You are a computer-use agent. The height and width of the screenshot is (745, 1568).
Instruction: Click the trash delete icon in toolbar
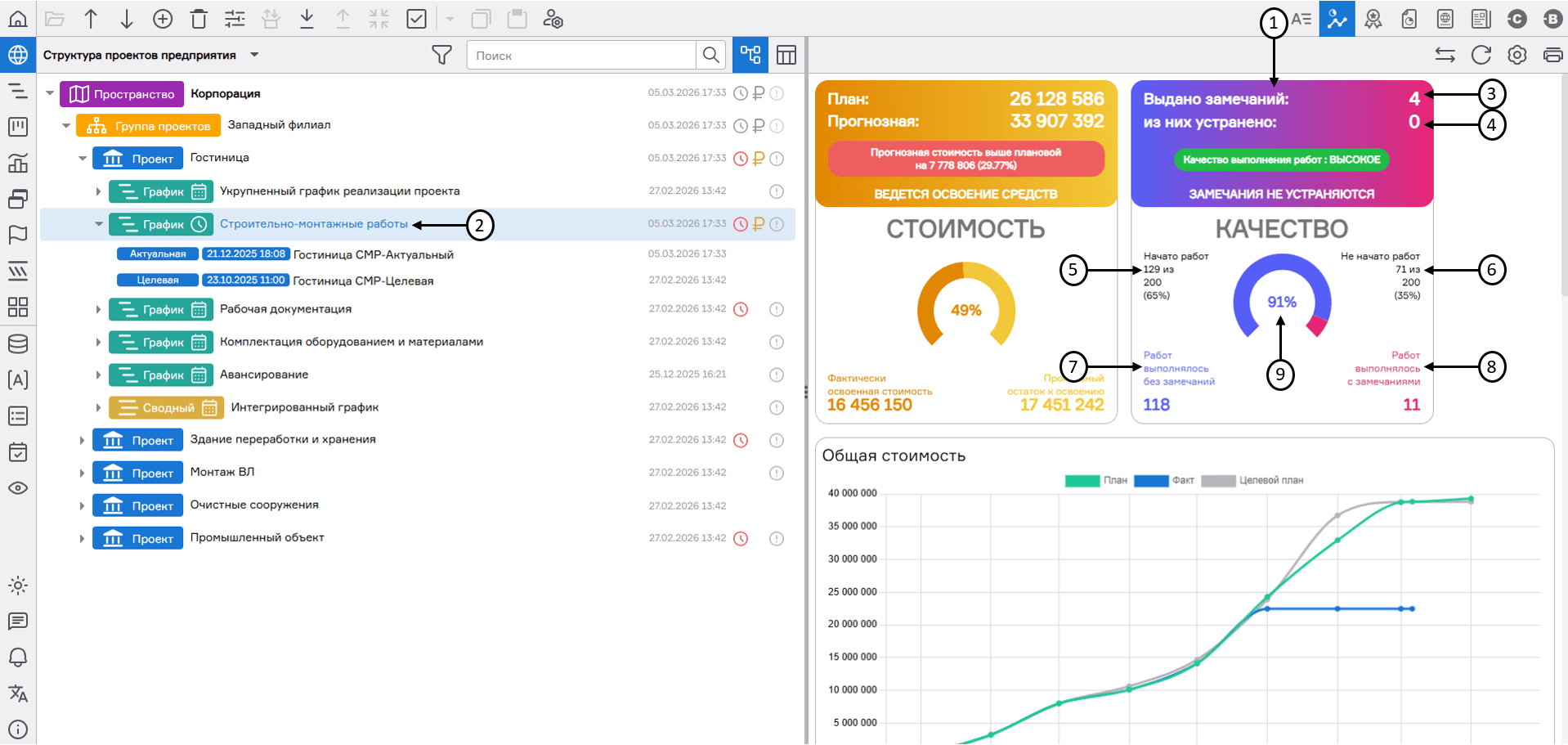click(199, 19)
